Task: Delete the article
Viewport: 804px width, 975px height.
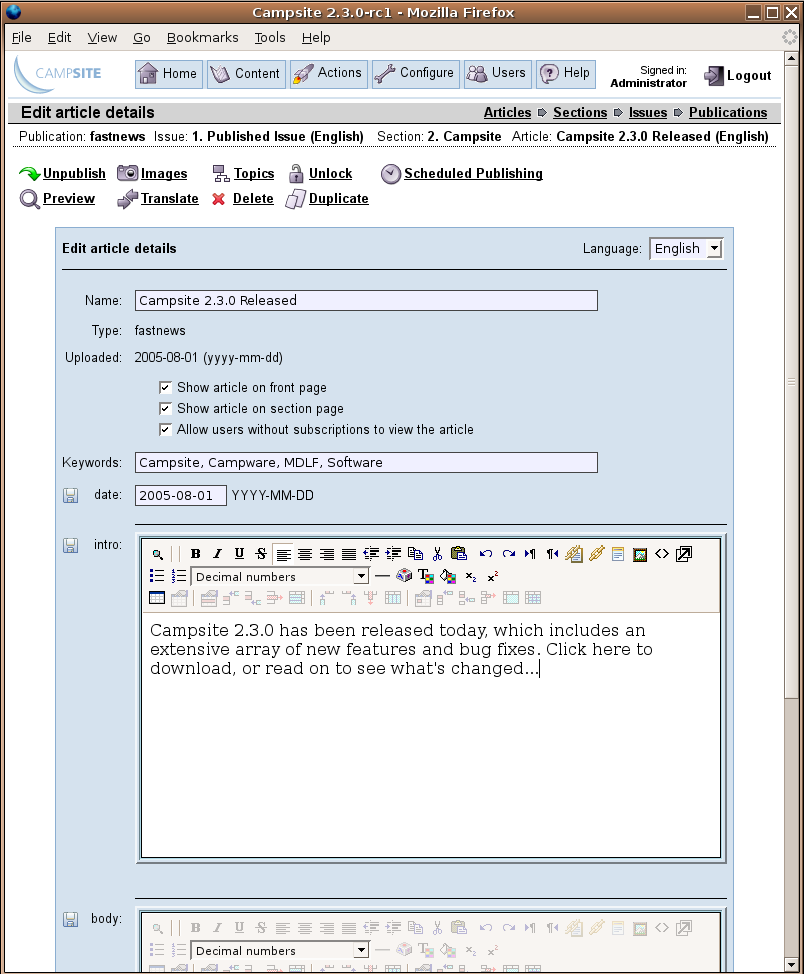Action: click(253, 198)
